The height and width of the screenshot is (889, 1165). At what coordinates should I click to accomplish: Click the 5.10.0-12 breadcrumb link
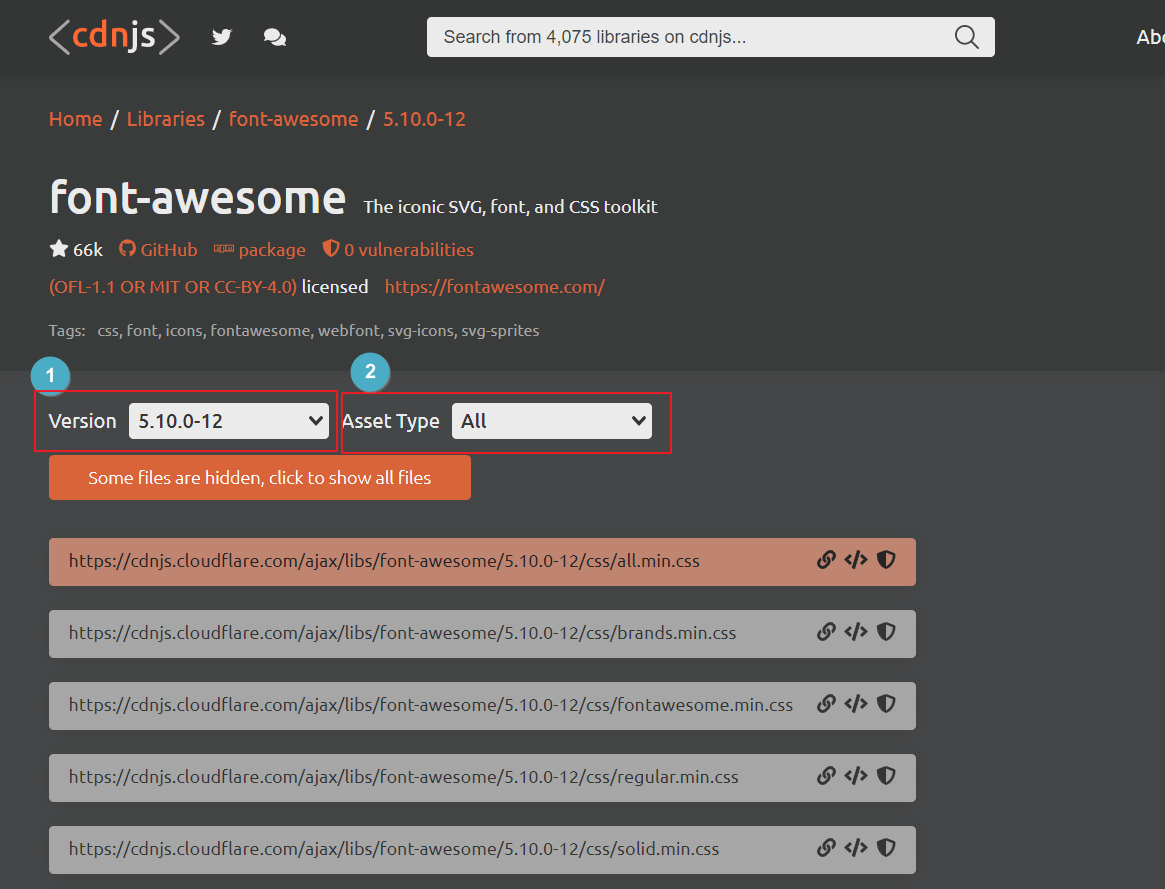[424, 120]
